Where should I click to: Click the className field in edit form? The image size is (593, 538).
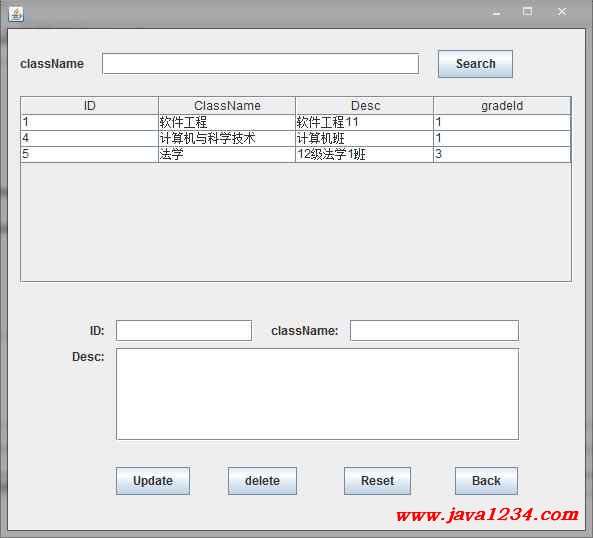434,330
